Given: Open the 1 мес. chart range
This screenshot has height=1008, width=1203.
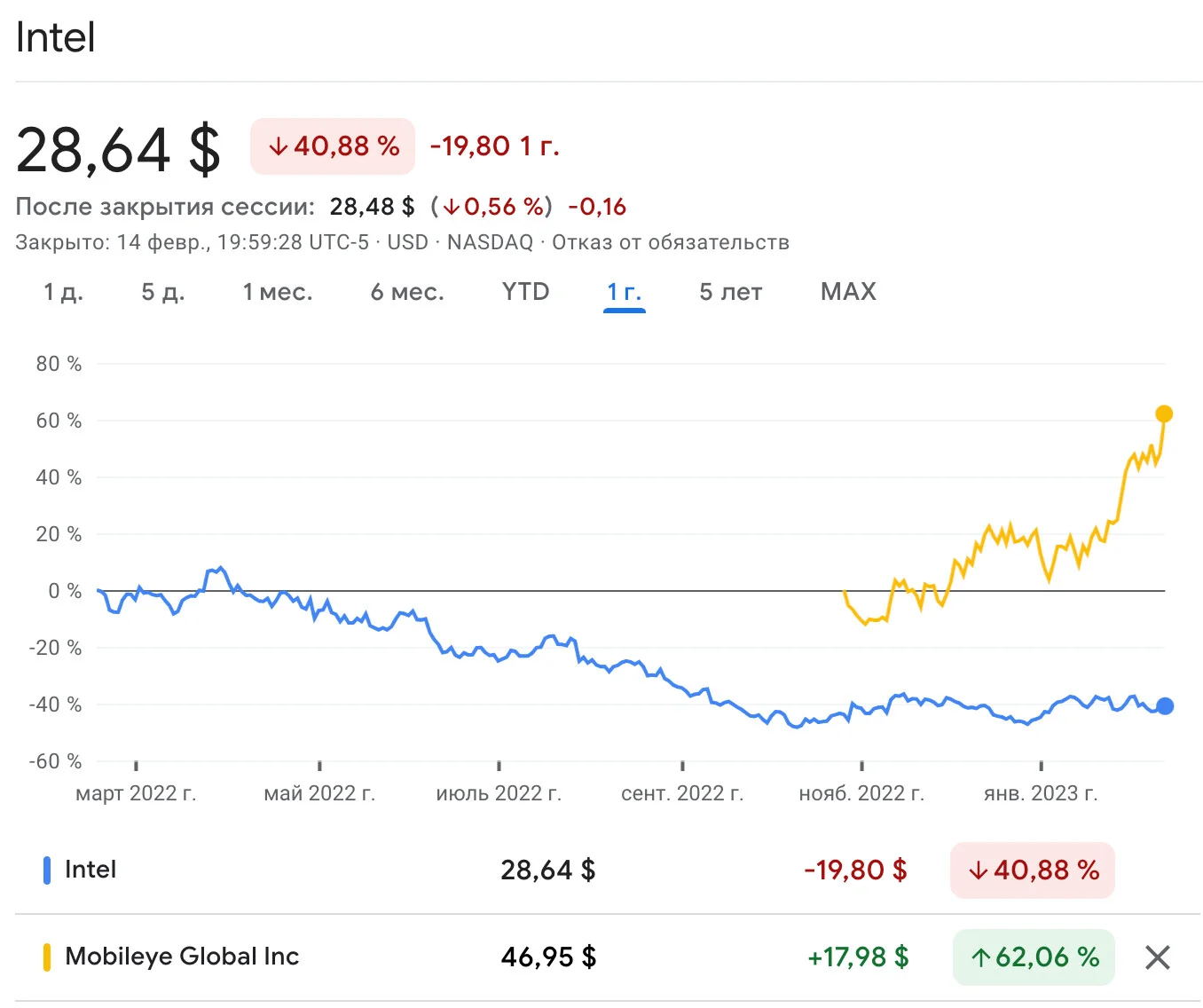Looking at the screenshot, I should [x=278, y=292].
